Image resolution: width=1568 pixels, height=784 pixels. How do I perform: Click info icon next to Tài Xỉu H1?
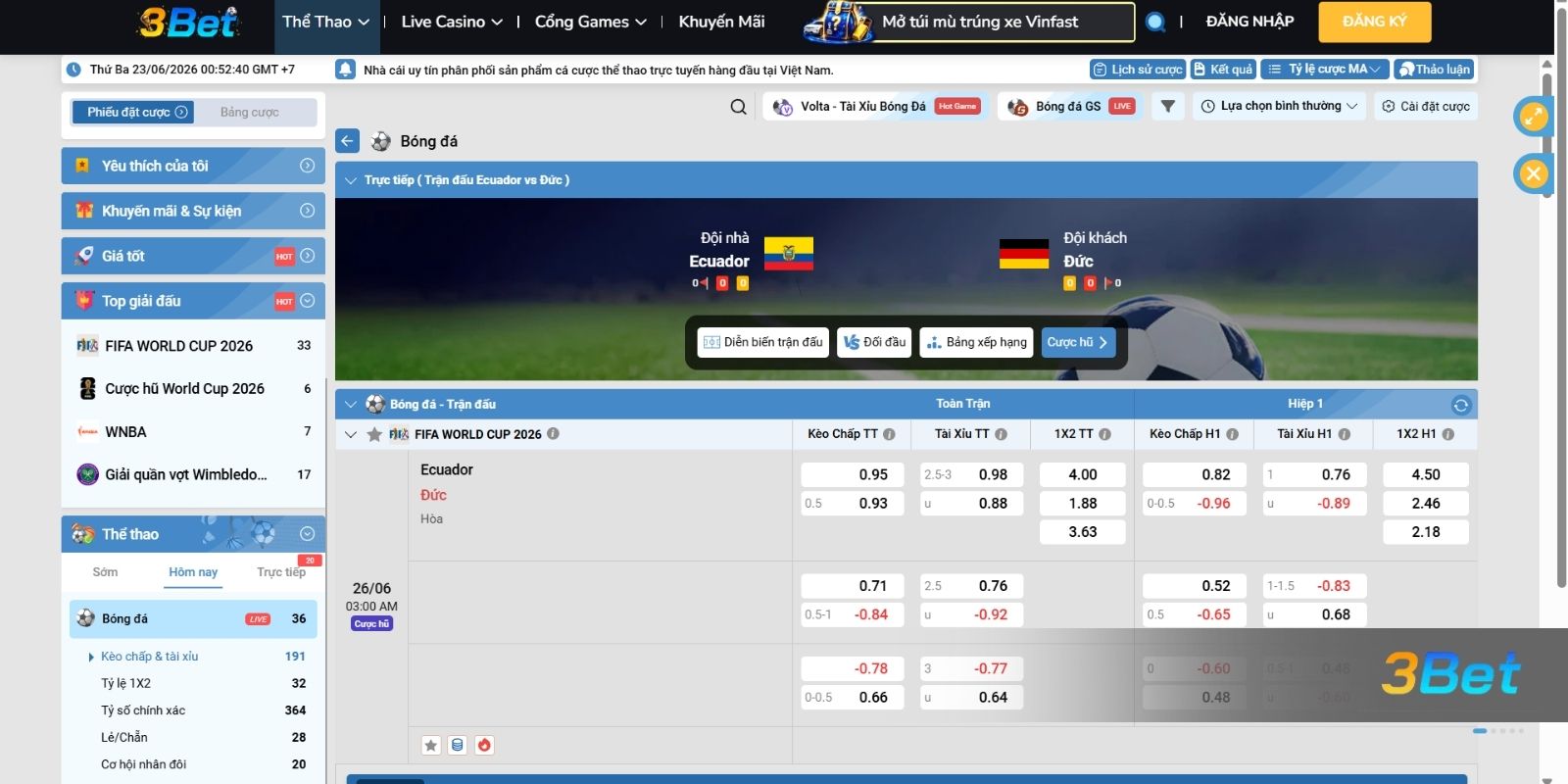click(x=1344, y=434)
